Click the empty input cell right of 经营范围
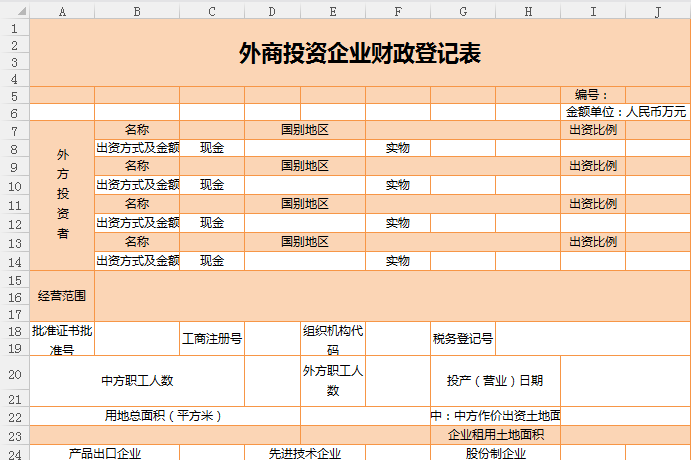Image resolution: width=691 pixels, height=460 pixels. coord(392,296)
